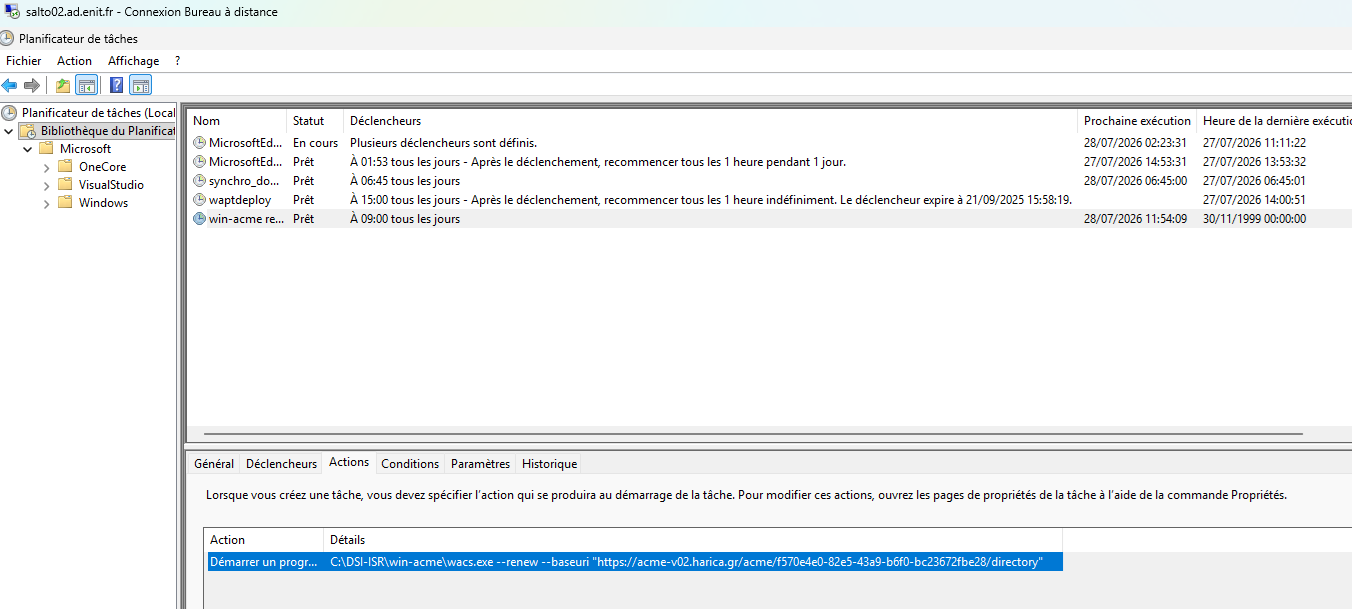Click the blue Back arrow toolbar icon
Viewport: 1352px width, 609px height.
click(x=10, y=85)
